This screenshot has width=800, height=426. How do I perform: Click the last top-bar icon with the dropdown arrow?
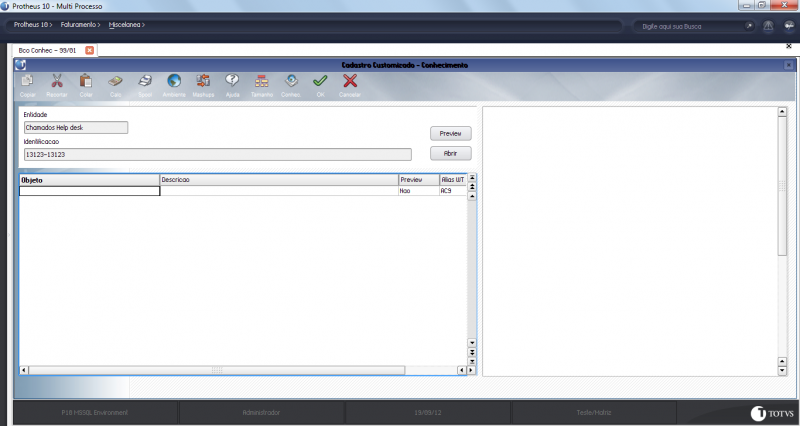(x=789, y=26)
